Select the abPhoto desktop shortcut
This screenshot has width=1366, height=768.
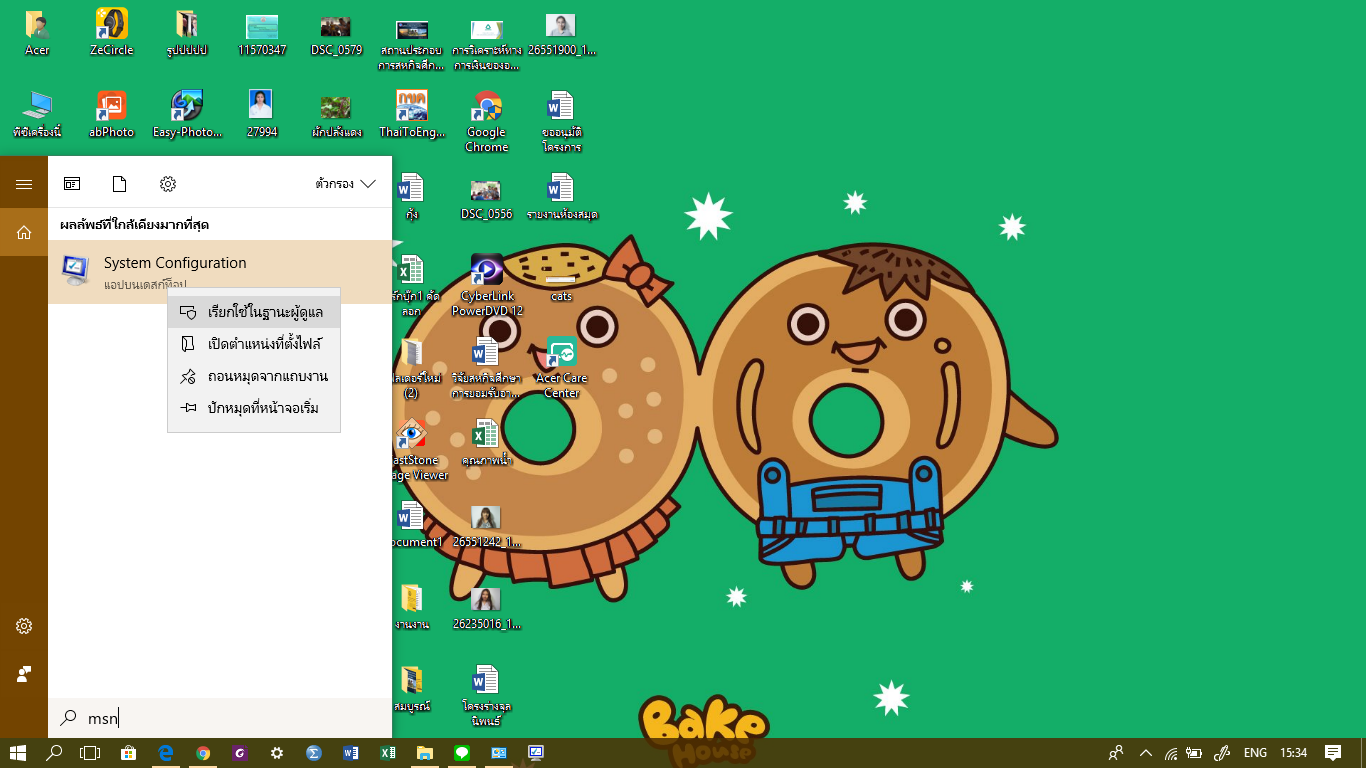tap(112, 115)
